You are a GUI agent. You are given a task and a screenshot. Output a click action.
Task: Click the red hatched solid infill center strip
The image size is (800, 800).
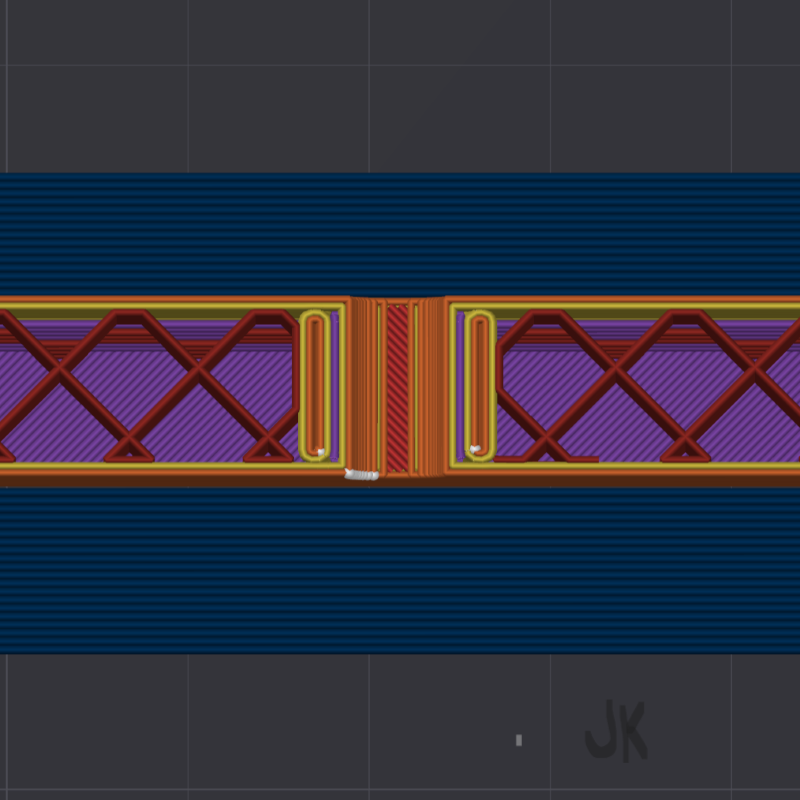397,388
